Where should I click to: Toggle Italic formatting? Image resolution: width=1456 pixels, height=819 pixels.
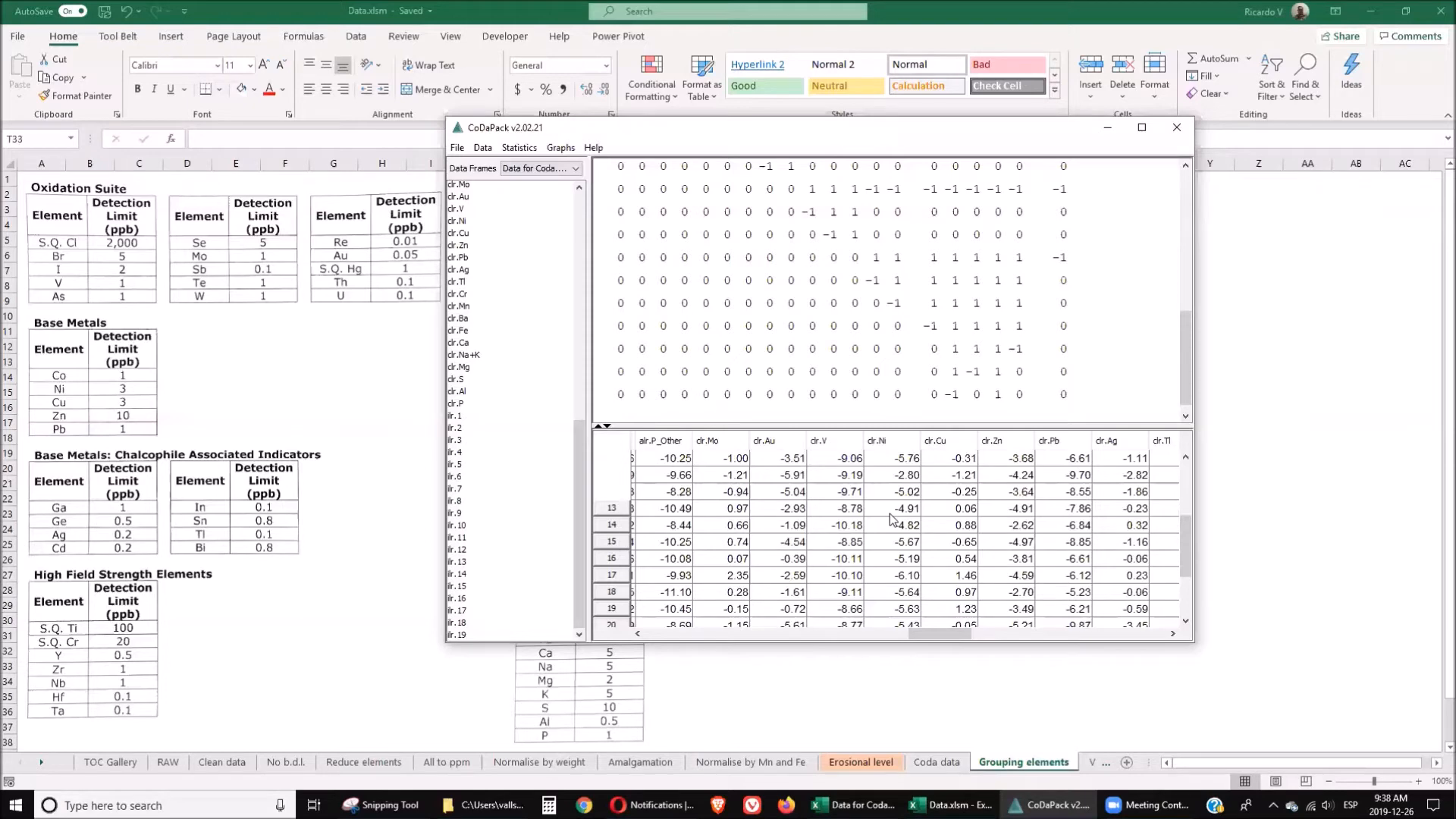(154, 89)
